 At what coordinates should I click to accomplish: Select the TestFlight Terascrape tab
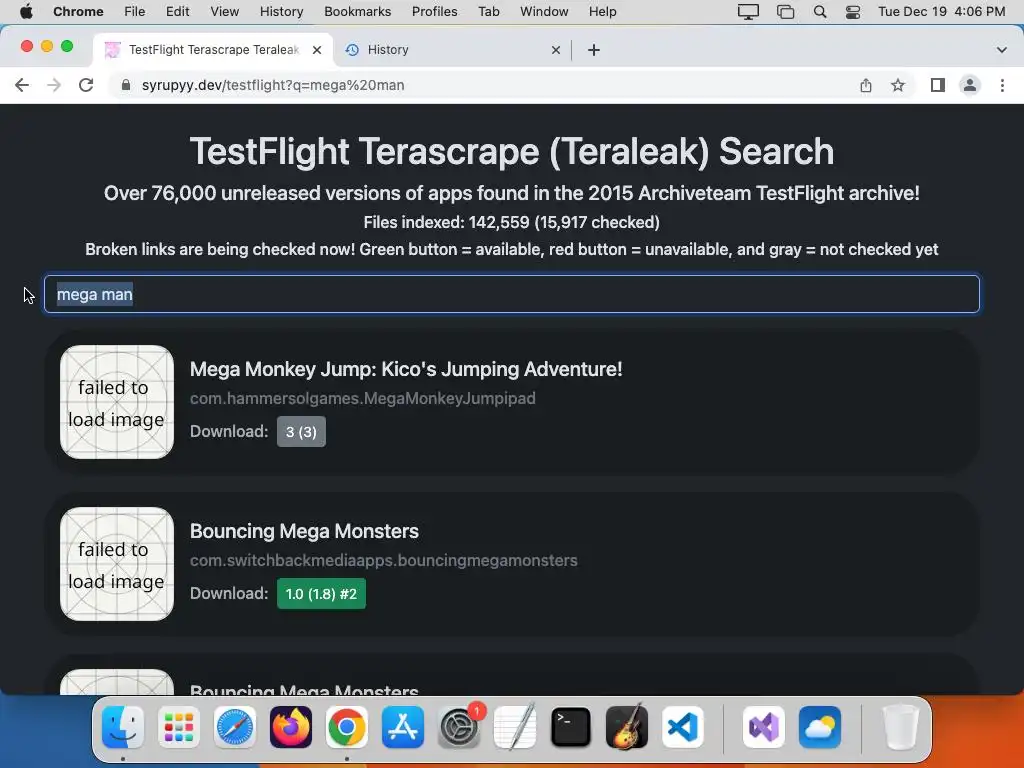(x=213, y=50)
